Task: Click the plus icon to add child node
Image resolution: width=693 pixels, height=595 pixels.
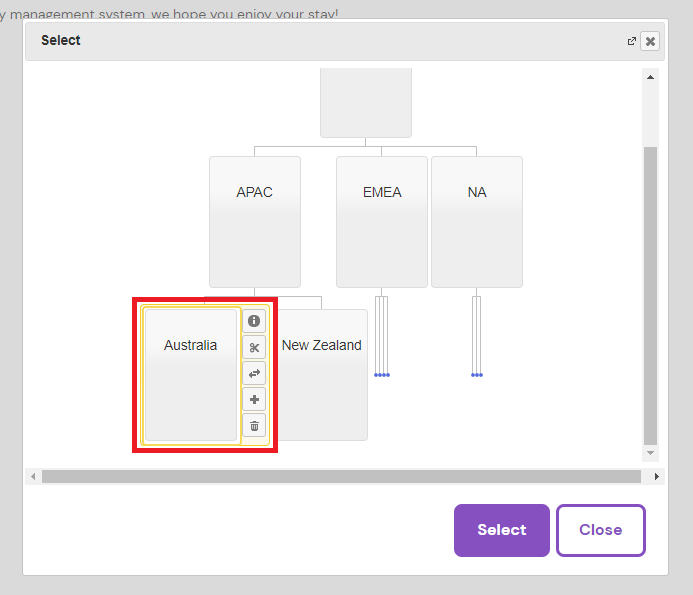Action: tap(254, 400)
